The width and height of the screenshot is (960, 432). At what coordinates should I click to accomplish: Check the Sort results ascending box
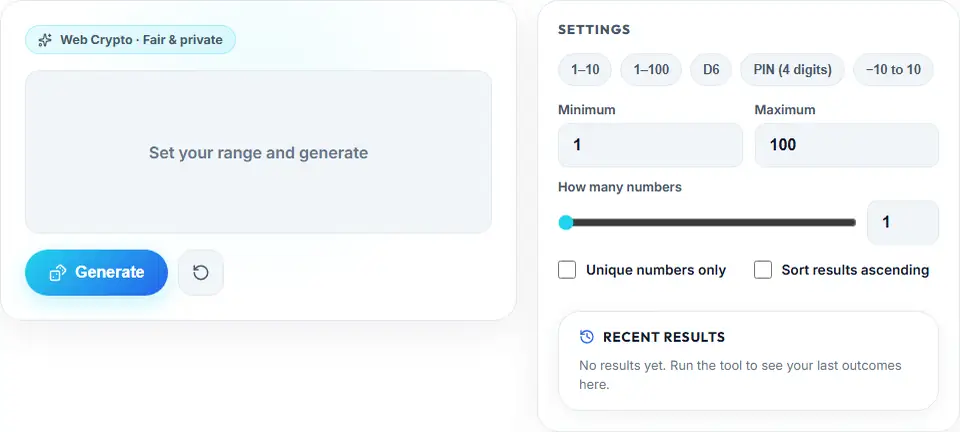click(763, 270)
